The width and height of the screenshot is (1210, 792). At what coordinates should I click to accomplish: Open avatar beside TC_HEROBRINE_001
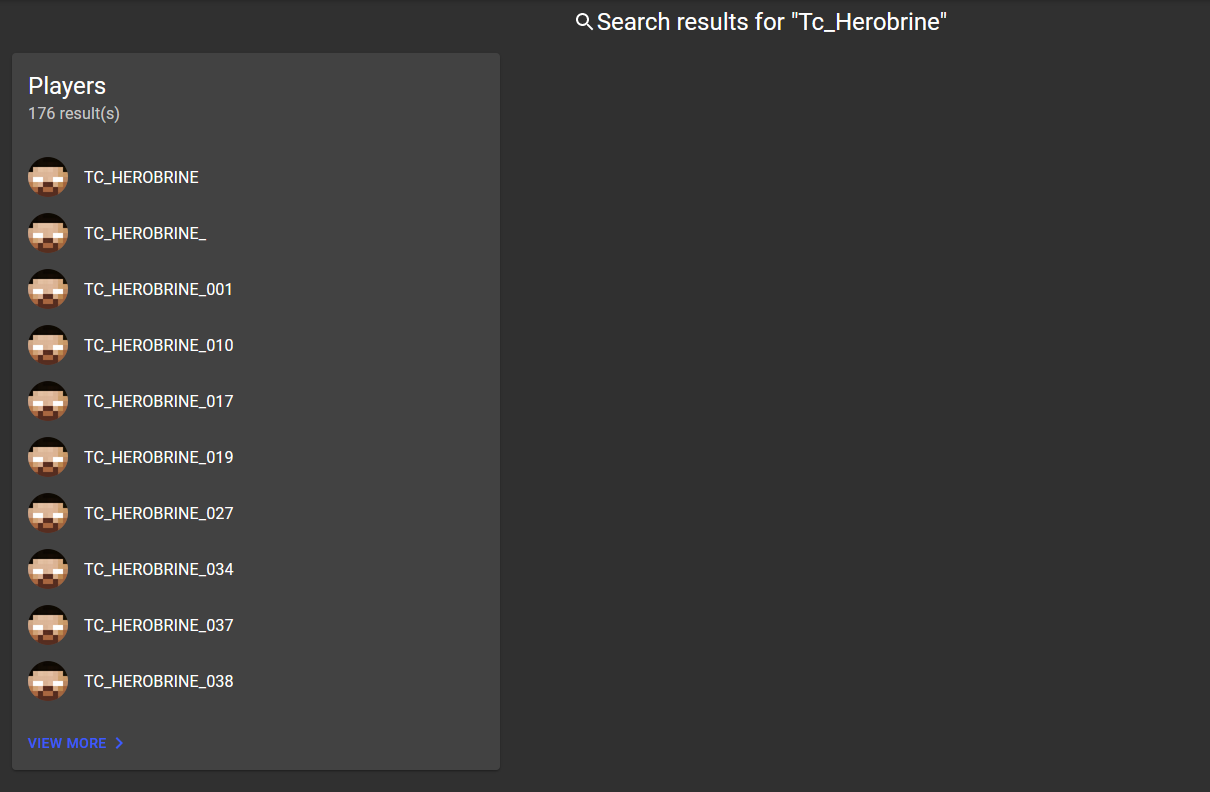(x=48, y=289)
